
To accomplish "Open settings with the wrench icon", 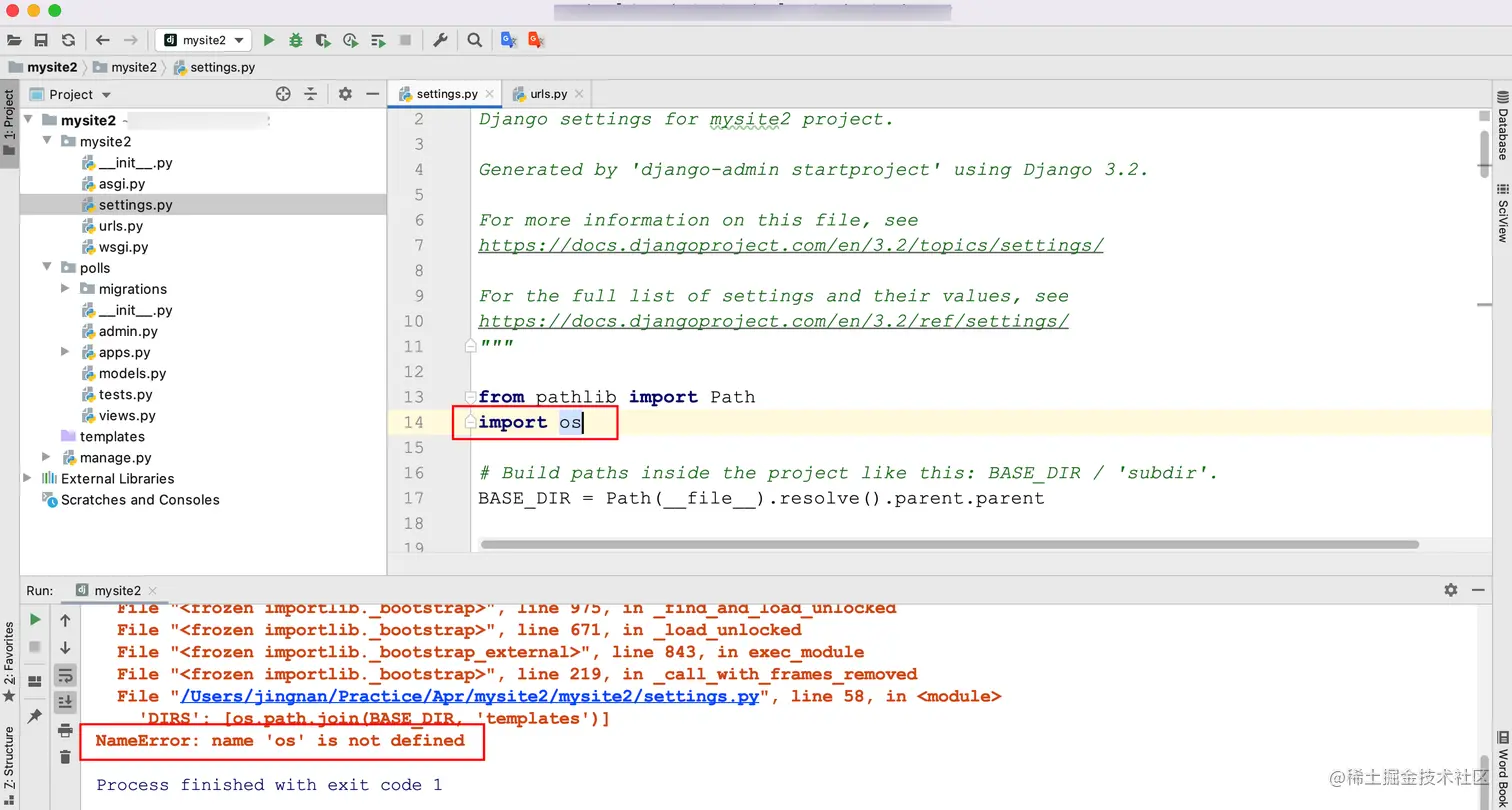I will tap(440, 40).
